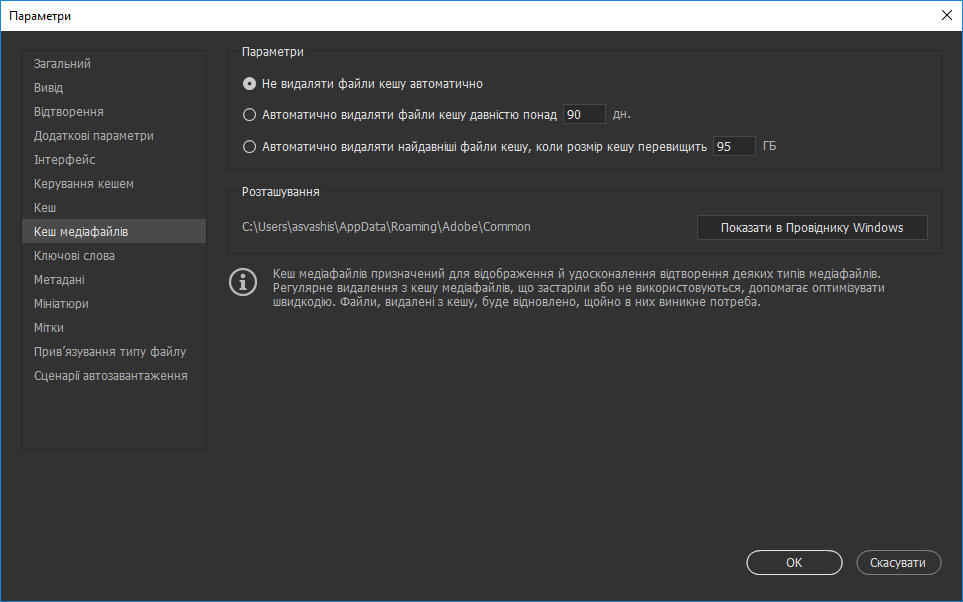Close the Параметри dialog window
This screenshot has height=602, width=963.
click(947, 15)
